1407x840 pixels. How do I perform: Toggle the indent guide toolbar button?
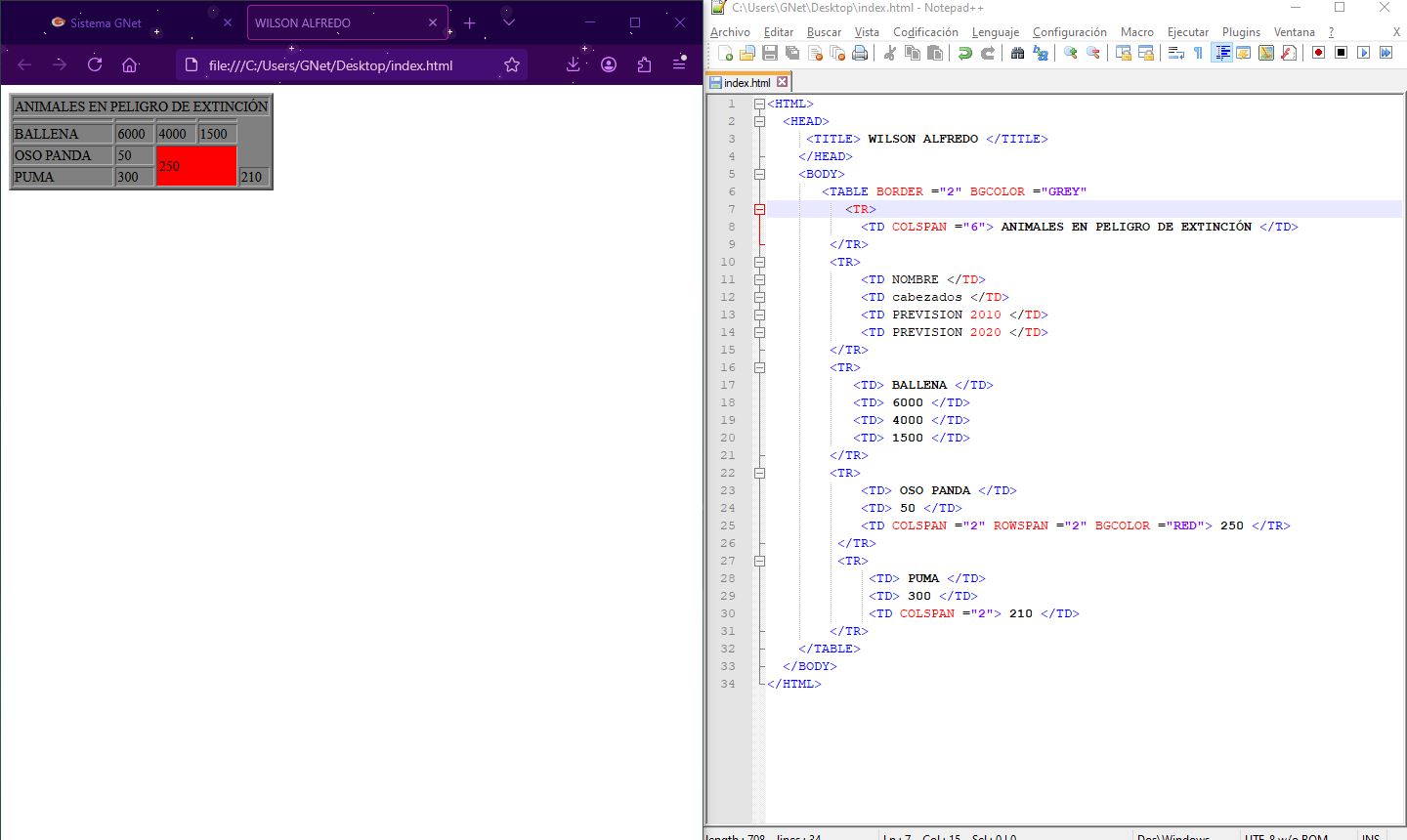click(1222, 53)
